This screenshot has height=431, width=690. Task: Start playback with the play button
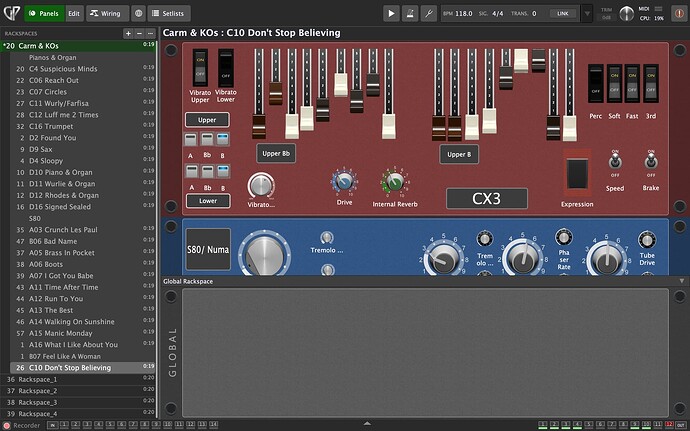(x=391, y=14)
